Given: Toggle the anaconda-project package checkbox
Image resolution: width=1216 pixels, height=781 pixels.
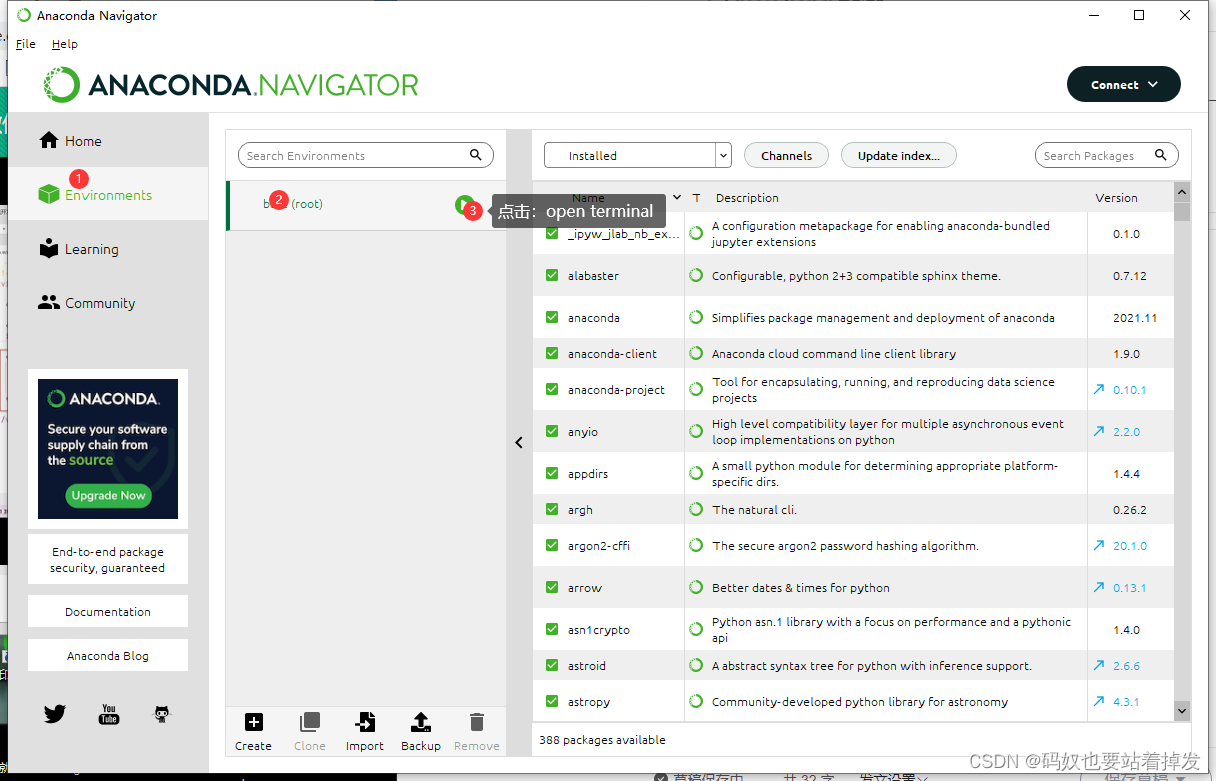Looking at the screenshot, I should click(x=552, y=389).
